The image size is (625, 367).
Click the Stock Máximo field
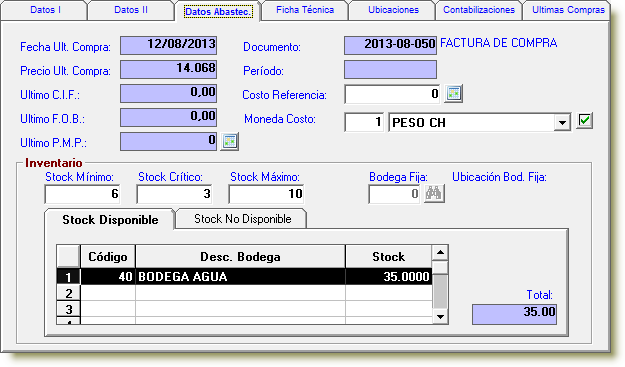coord(266,194)
